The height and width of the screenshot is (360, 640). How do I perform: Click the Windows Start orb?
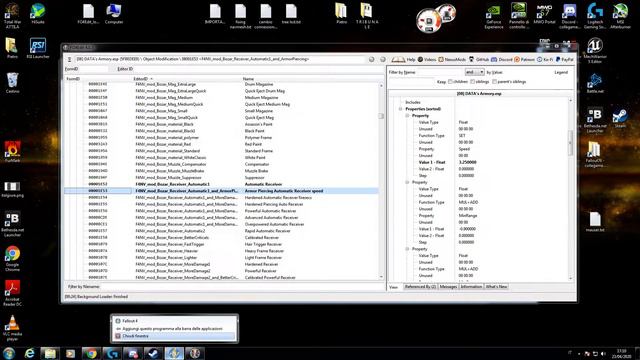pos(9,353)
